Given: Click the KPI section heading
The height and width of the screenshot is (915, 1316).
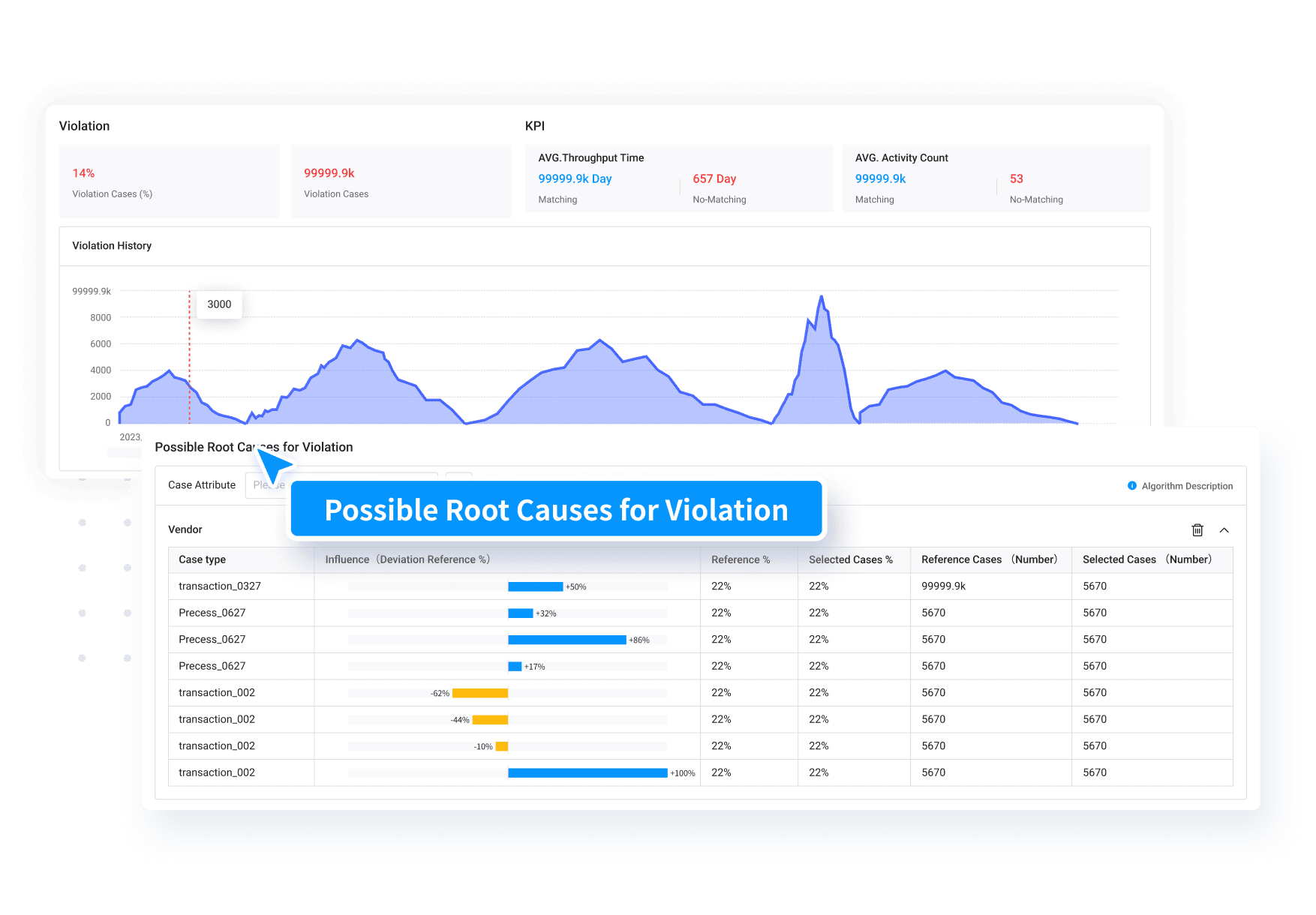Looking at the screenshot, I should point(535,126).
